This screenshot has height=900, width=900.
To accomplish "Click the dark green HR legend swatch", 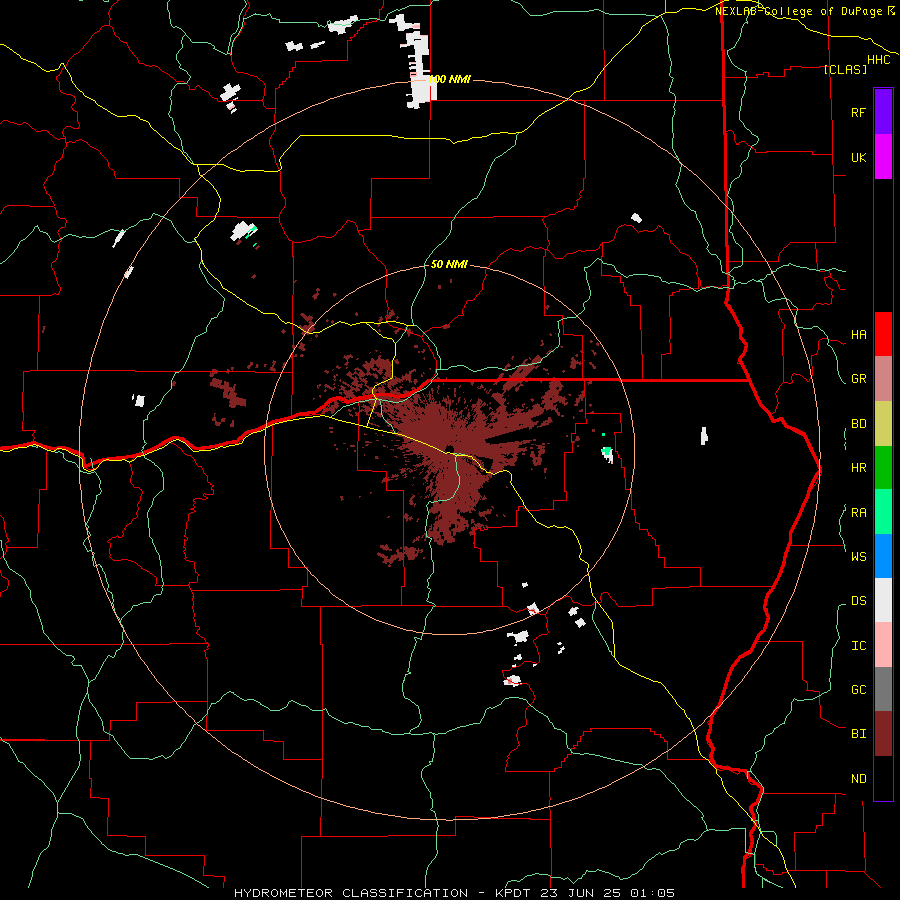I will (x=883, y=468).
